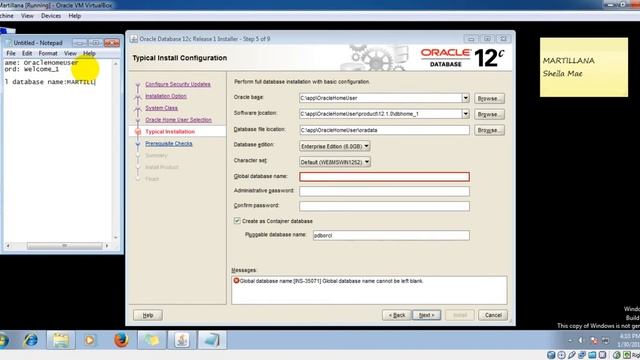Image resolution: width=640 pixels, height=360 pixels.
Task: Click the error icon in Messages box
Action: tap(236, 281)
